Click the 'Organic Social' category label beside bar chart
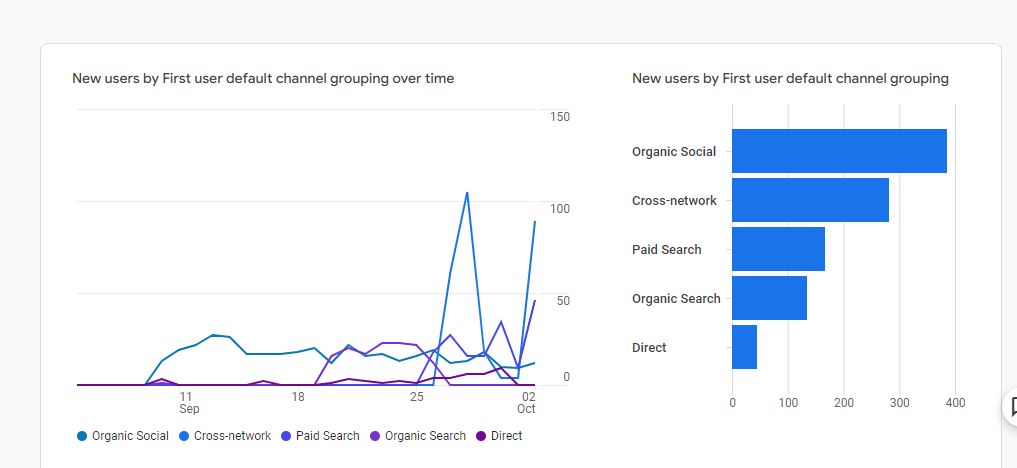This screenshot has width=1017, height=468. point(673,152)
